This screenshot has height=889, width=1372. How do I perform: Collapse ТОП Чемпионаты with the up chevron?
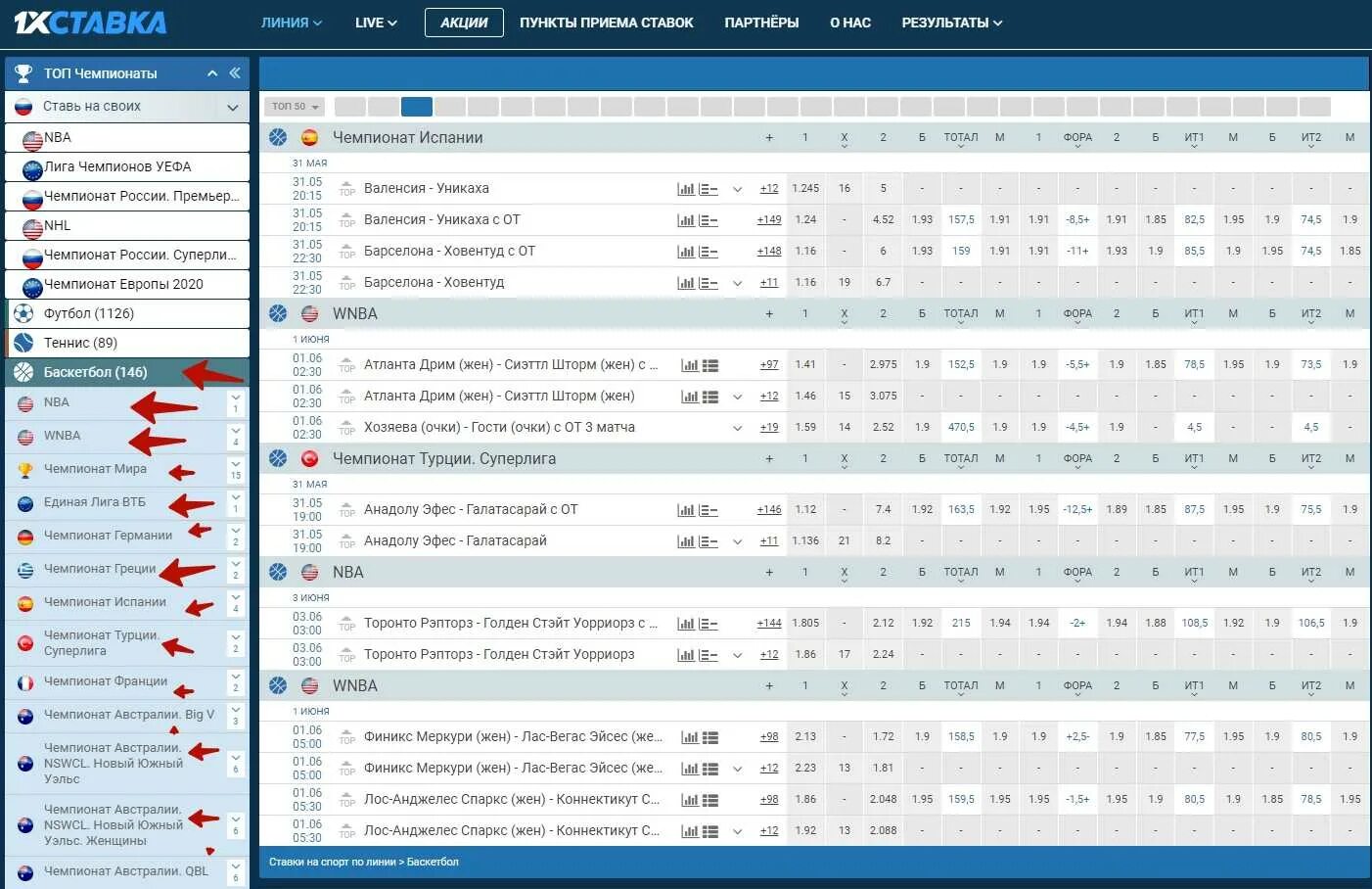point(212,73)
